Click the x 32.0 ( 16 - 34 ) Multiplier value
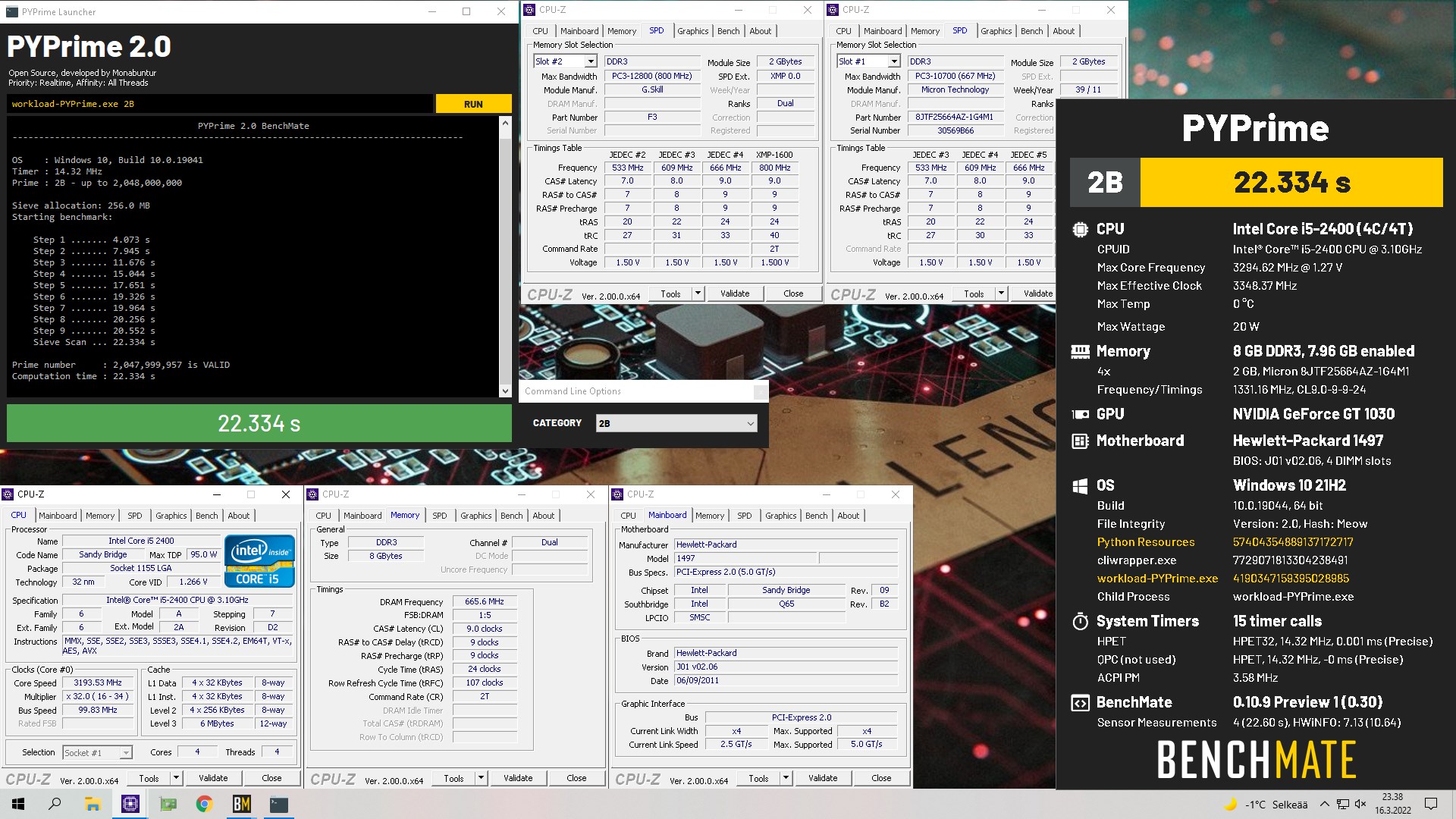Viewport: 1456px width, 819px height. (x=98, y=696)
